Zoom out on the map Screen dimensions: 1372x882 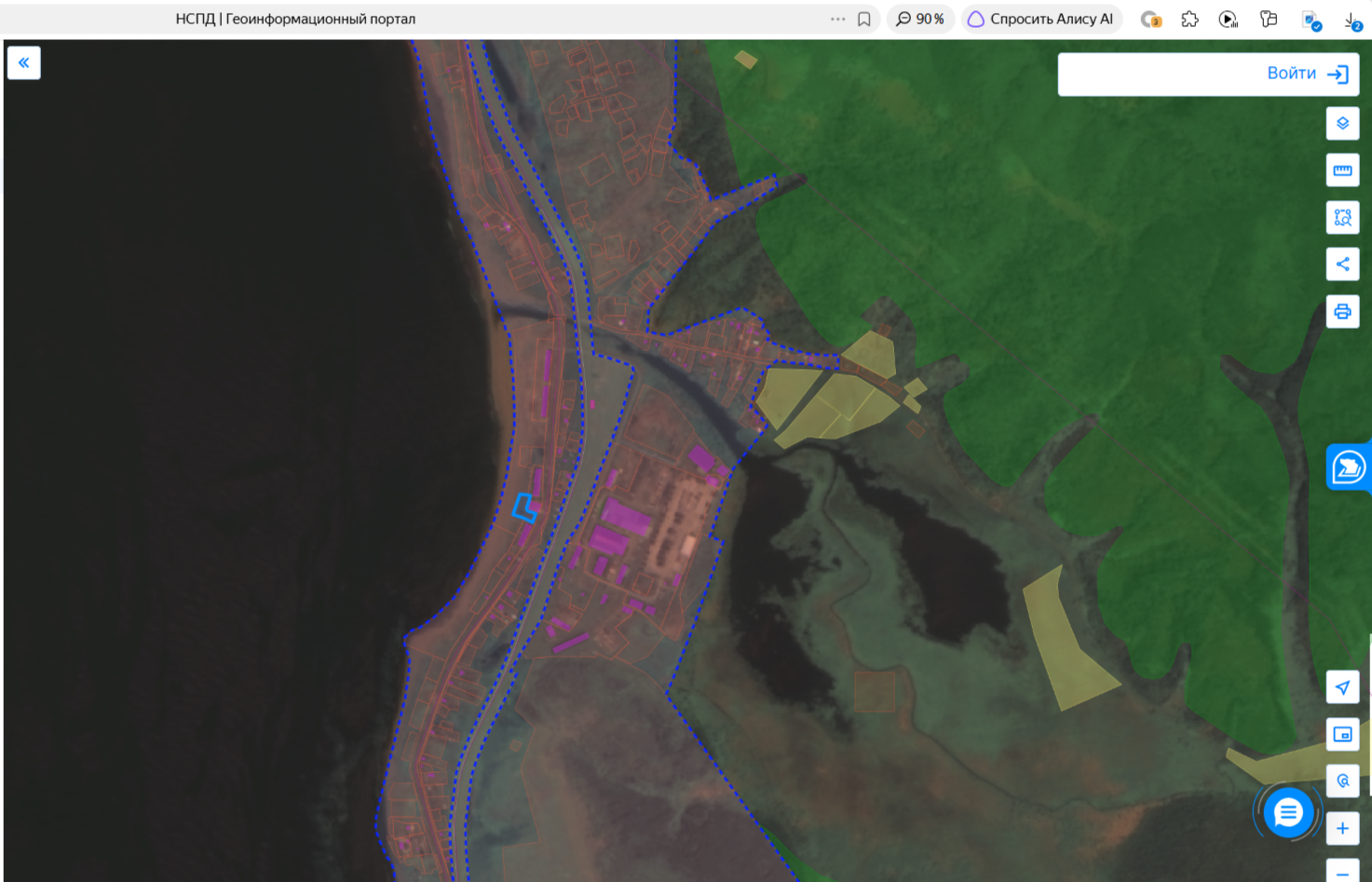[x=1342, y=872]
